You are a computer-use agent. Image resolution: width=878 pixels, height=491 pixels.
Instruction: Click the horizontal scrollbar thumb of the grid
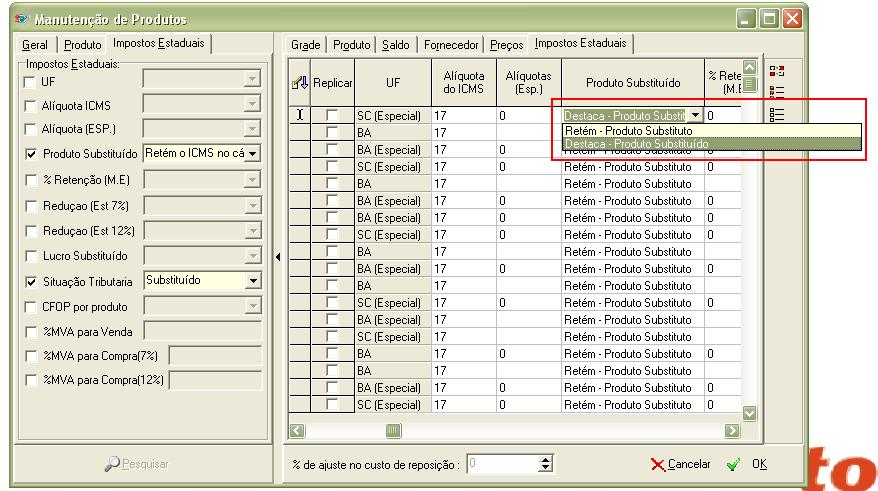[x=393, y=431]
